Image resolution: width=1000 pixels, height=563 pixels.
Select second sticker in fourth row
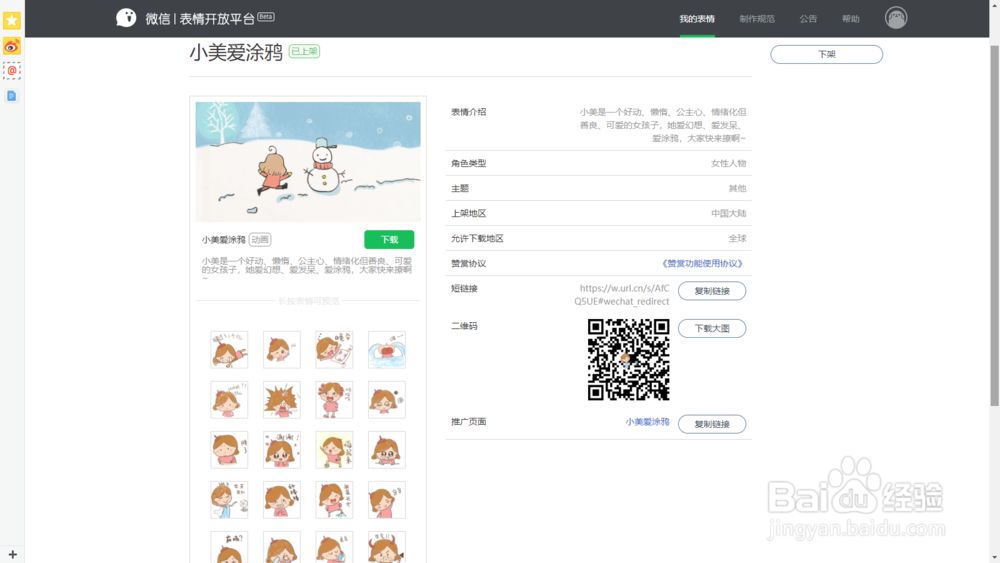click(x=281, y=499)
